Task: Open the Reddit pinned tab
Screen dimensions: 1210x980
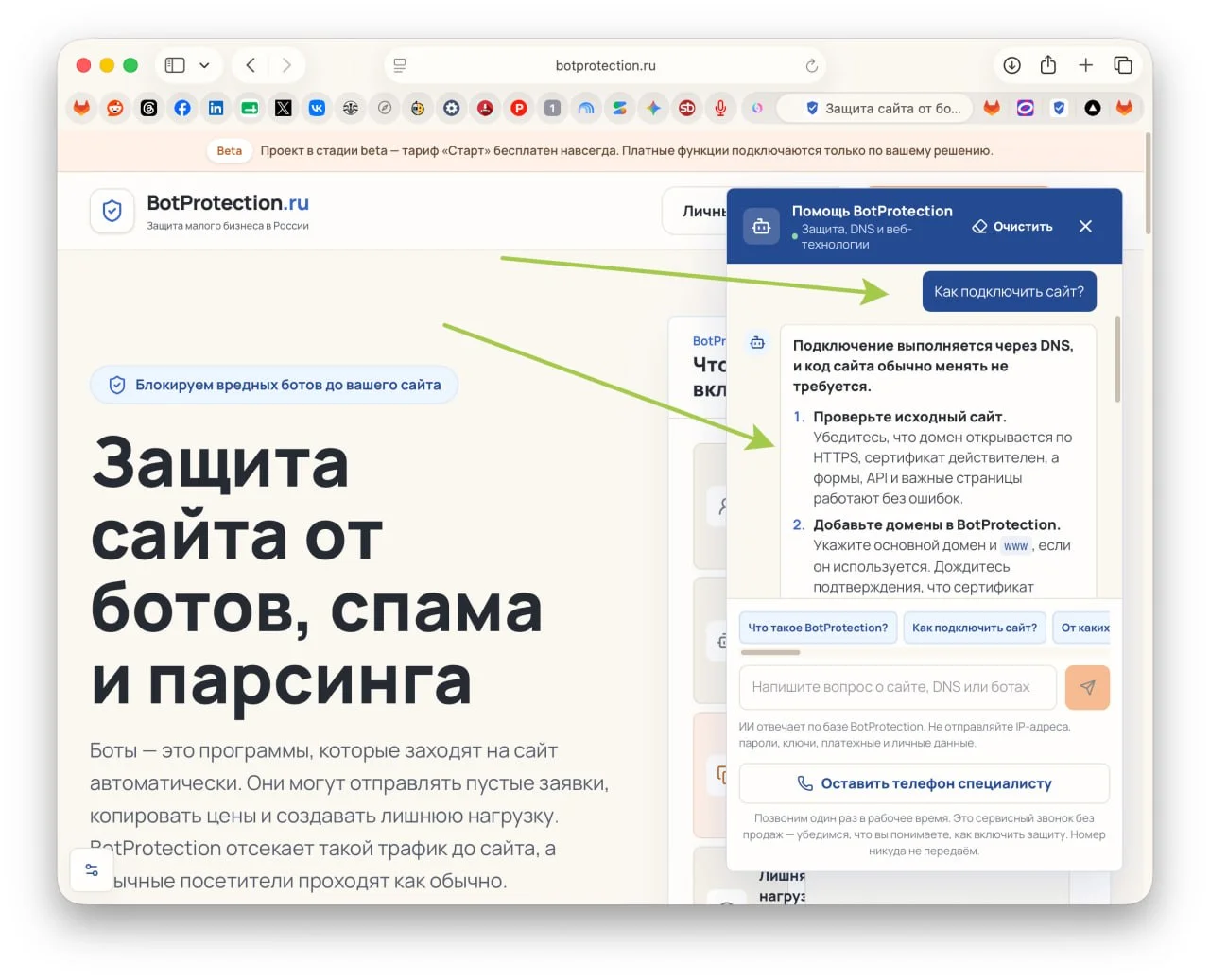Action: coord(114,108)
